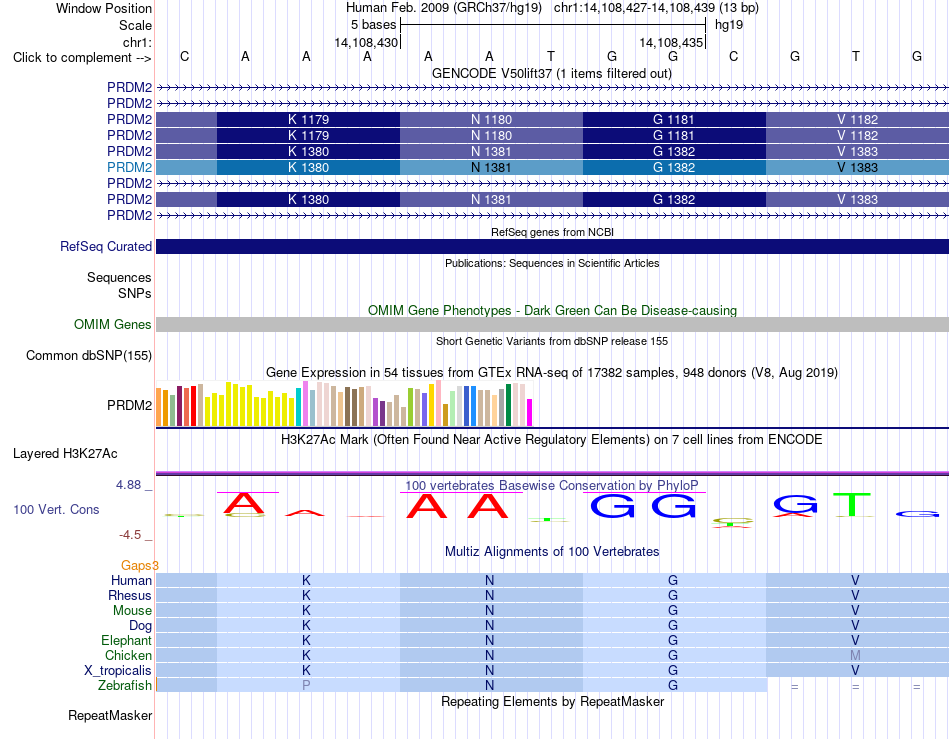This screenshot has height=739, width=950.
Task: Open 'Short Genetic Variants from dbSNP' title
Action: coord(552,341)
